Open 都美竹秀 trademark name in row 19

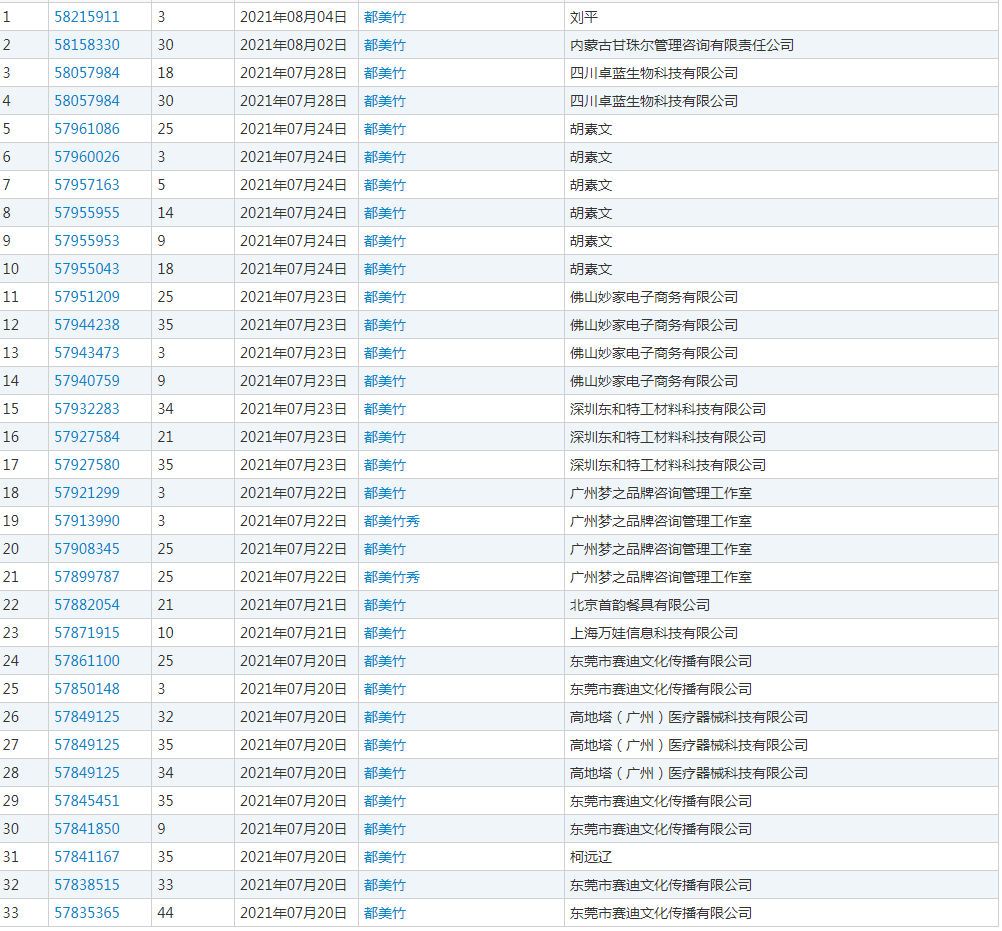[391, 521]
